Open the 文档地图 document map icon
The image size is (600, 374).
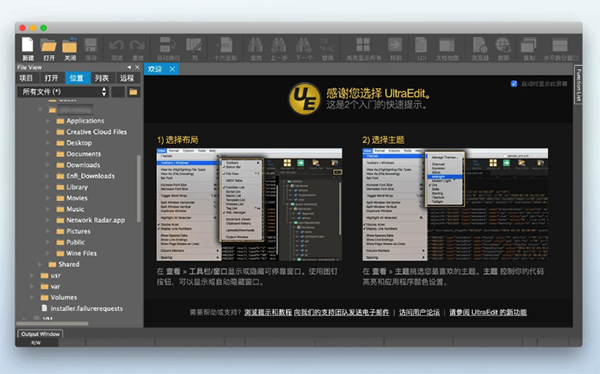(x=447, y=49)
